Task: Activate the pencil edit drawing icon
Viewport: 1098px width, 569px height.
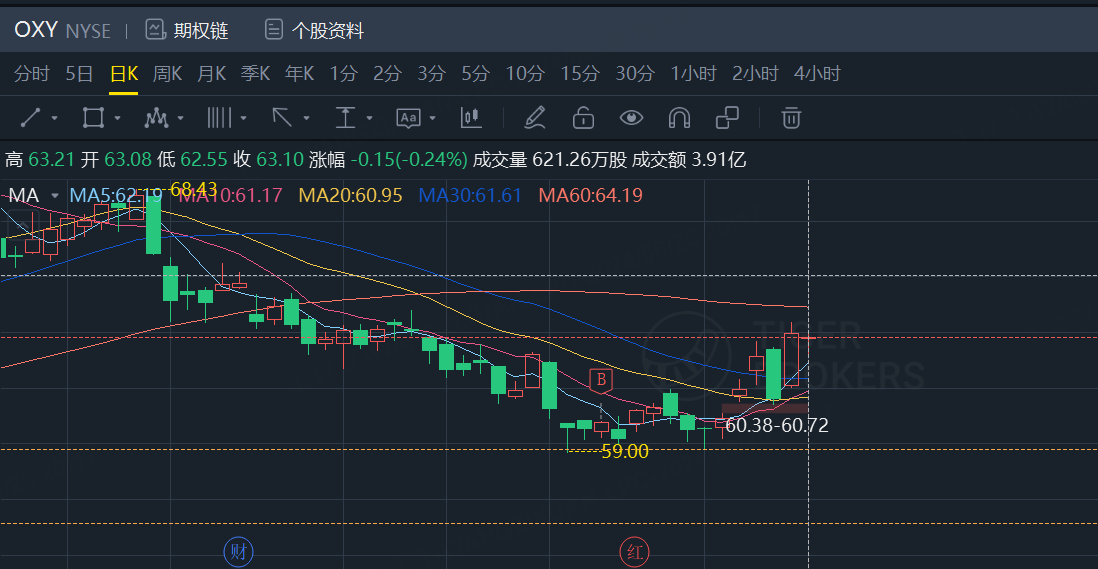Action: point(535,118)
